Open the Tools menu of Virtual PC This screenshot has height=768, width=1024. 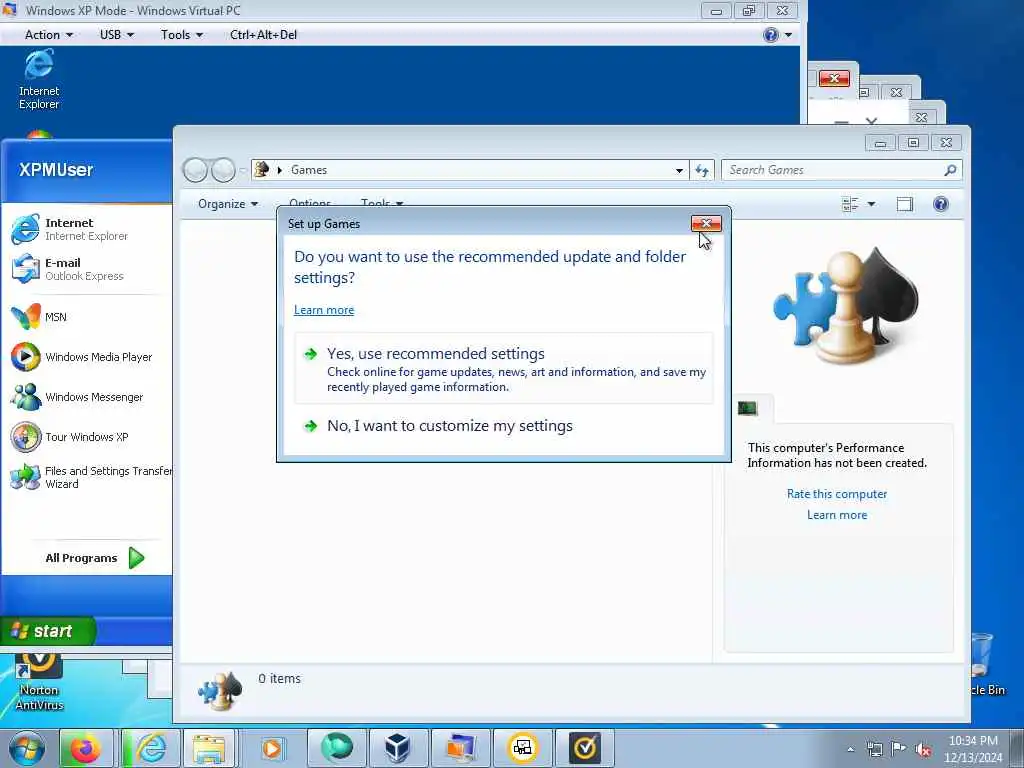pyautogui.click(x=182, y=35)
